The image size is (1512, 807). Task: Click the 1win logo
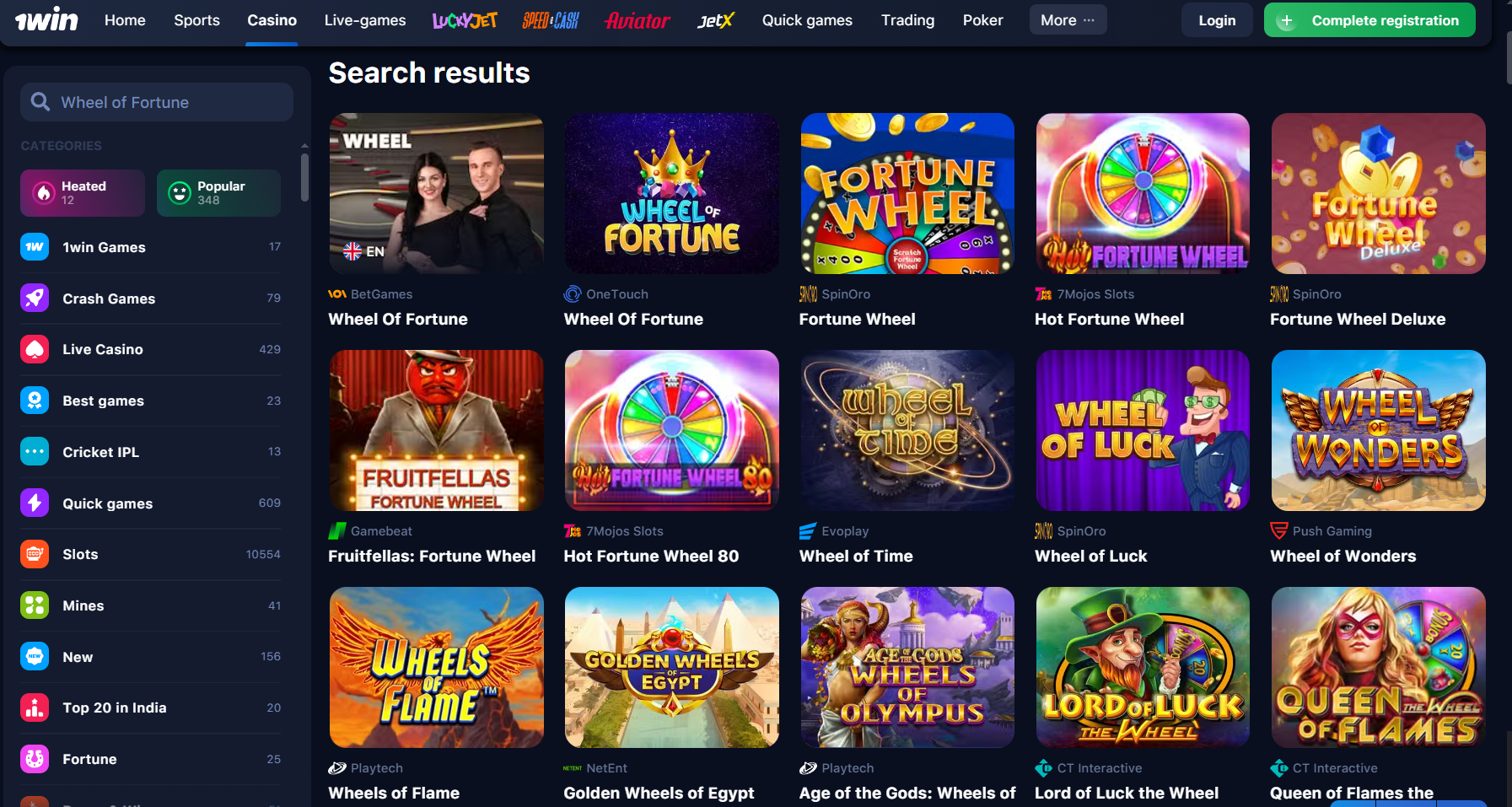tap(46, 19)
